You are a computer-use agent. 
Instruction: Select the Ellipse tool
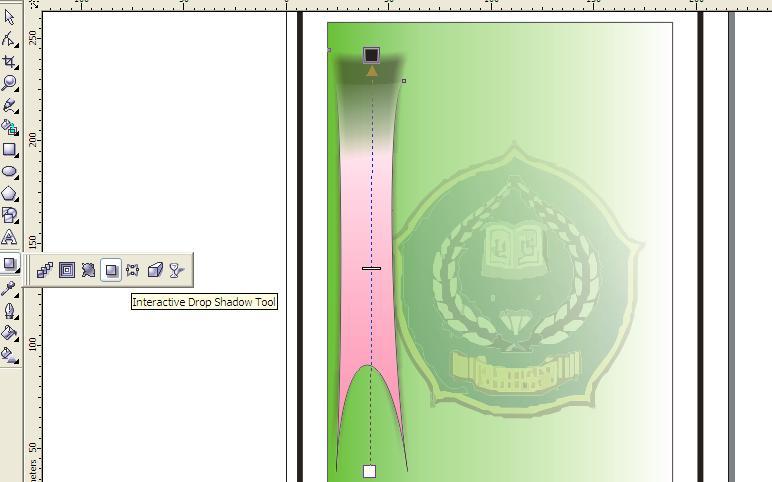[9, 171]
